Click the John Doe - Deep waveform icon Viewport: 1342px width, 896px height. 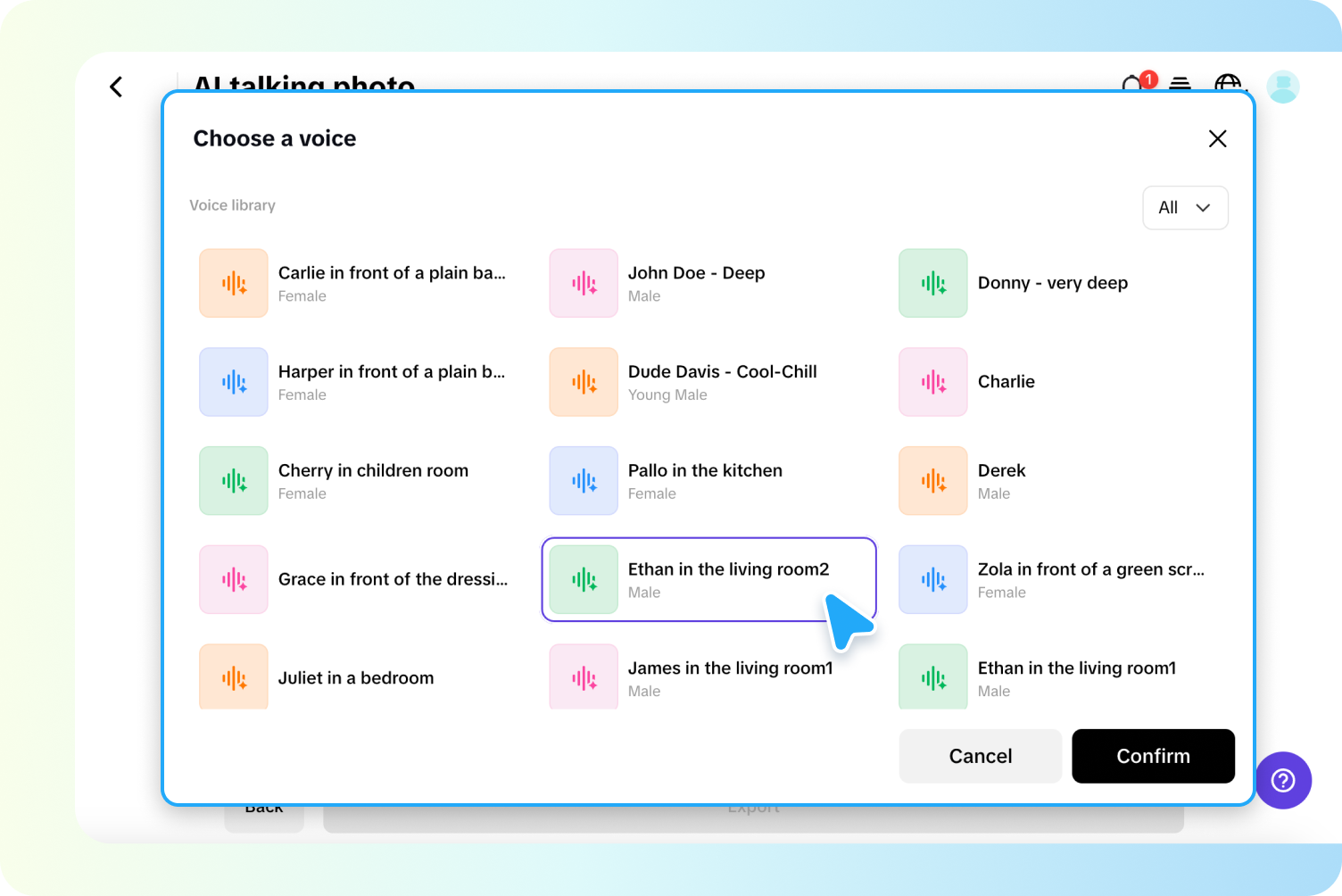point(583,283)
